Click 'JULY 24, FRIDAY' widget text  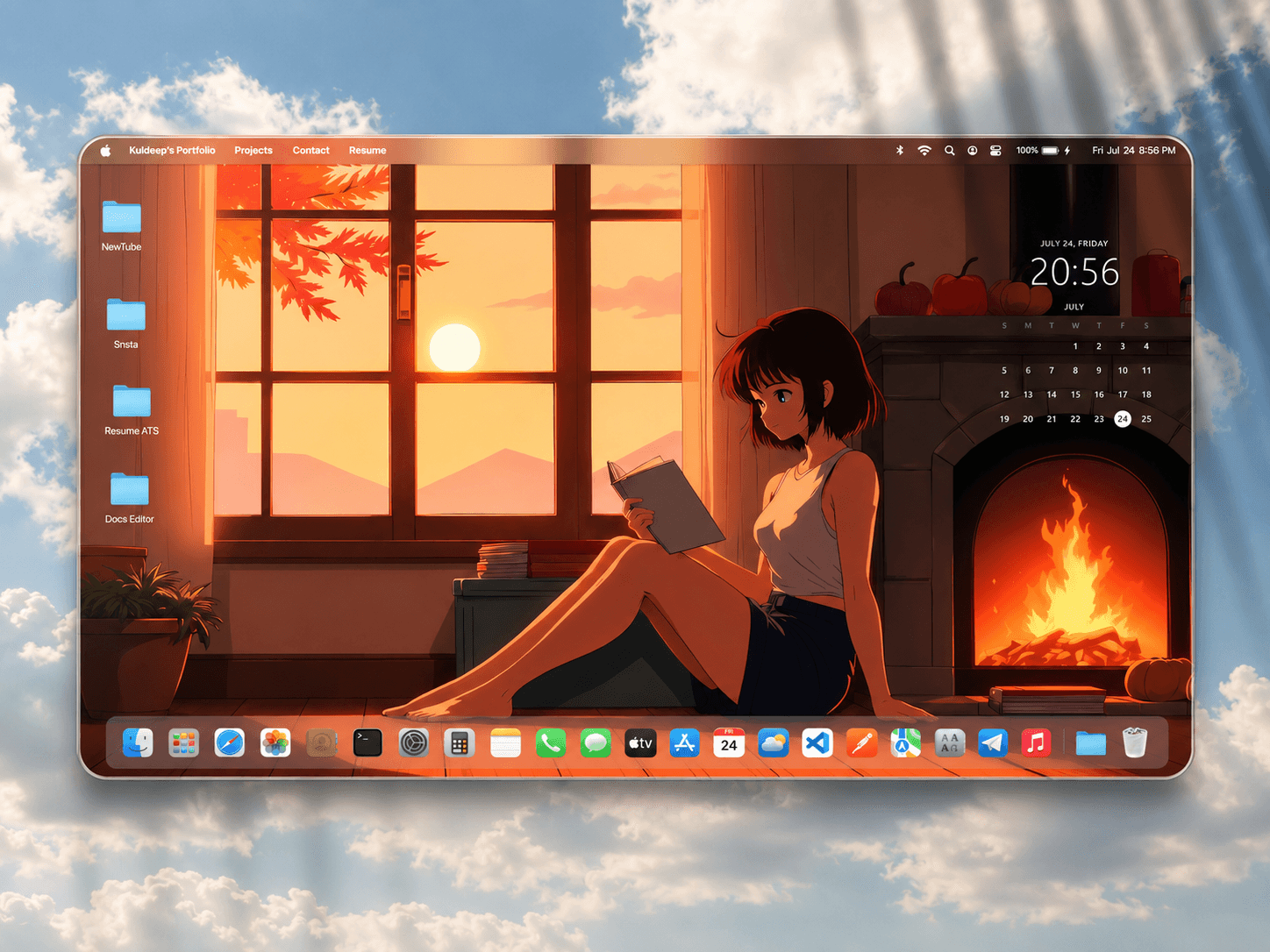point(1074,244)
